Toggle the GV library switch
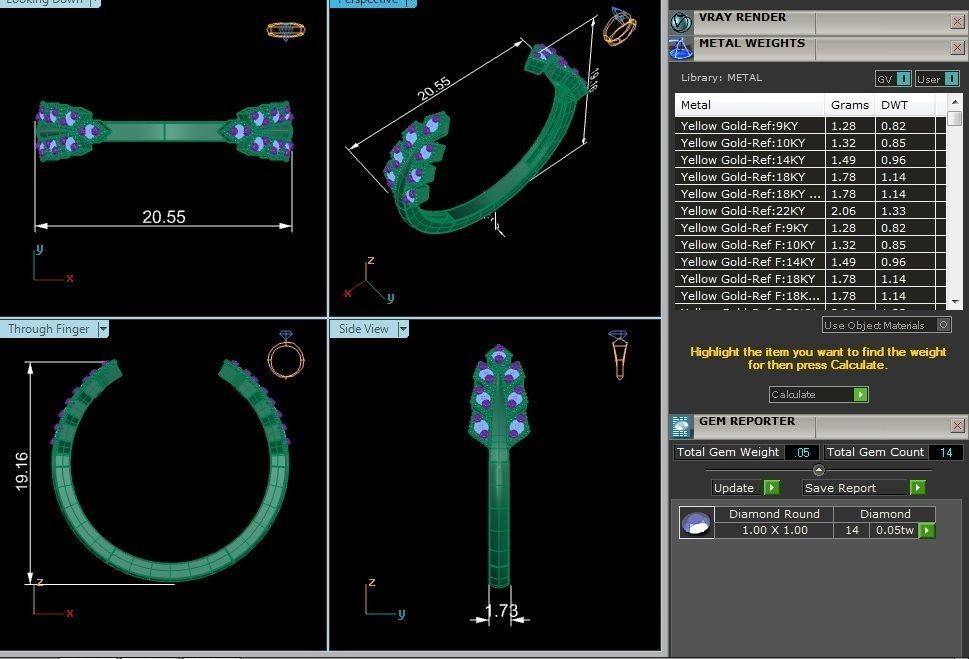 point(903,79)
